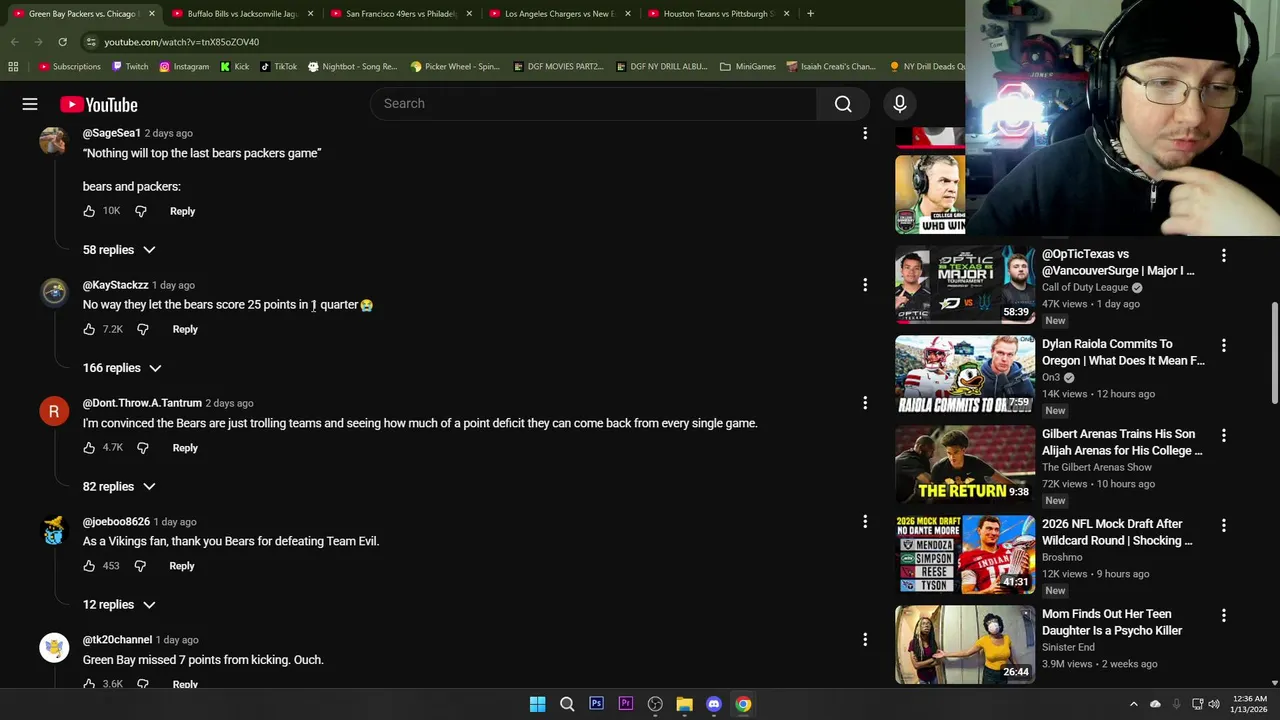1280x720 pixels.
Task: Open menu for the Mom Finds Out video
Action: [1223, 616]
